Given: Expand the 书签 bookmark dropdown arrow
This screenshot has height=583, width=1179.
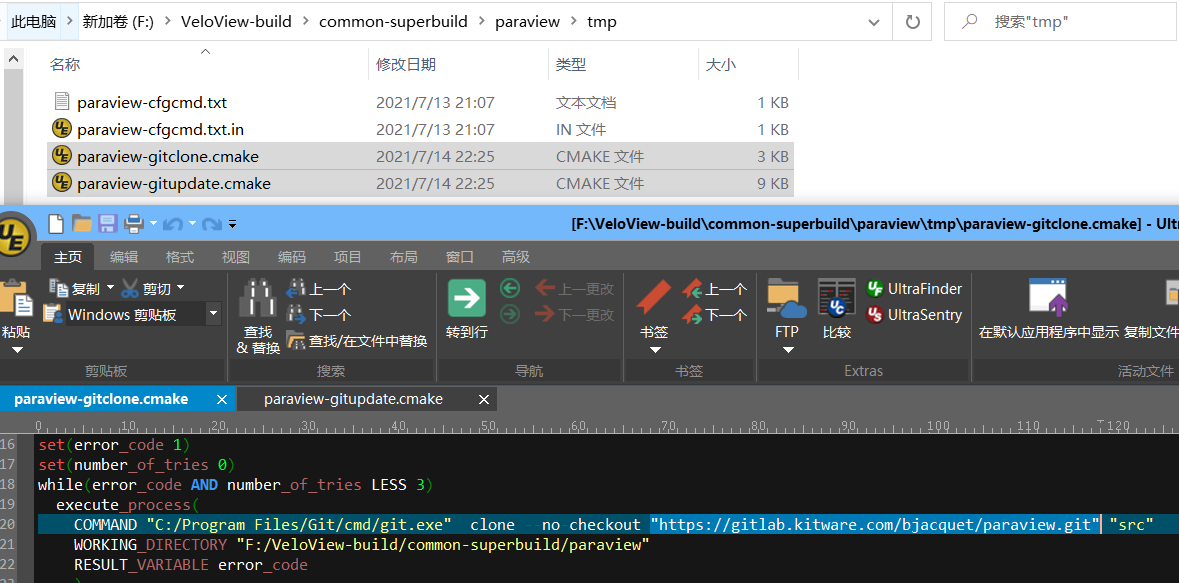Looking at the screenshot, I should tap(654, 350).
